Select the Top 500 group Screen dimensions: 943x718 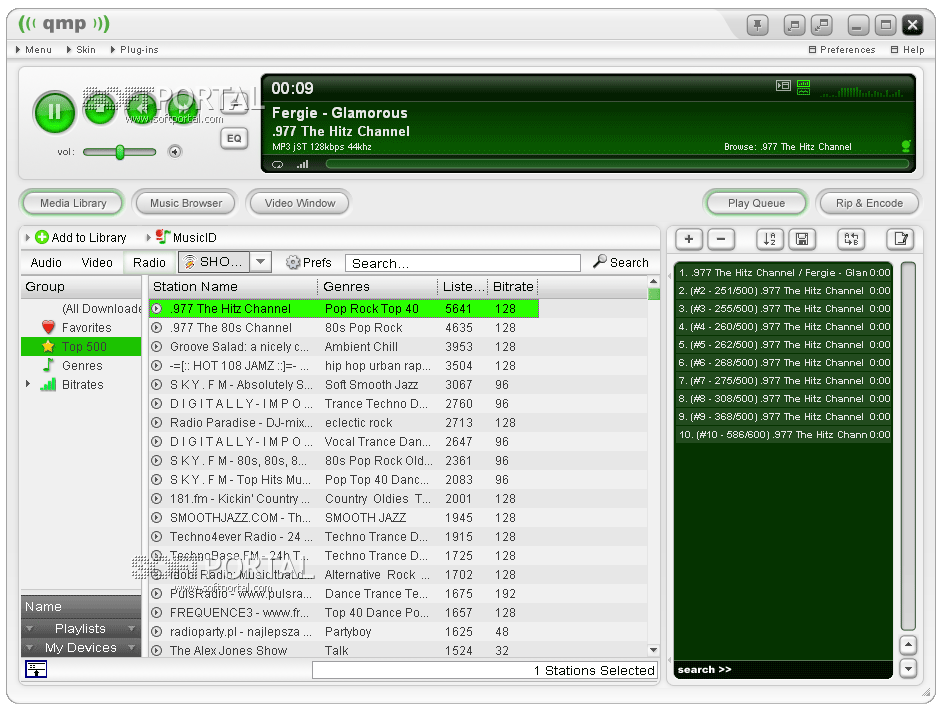(81, 346)
